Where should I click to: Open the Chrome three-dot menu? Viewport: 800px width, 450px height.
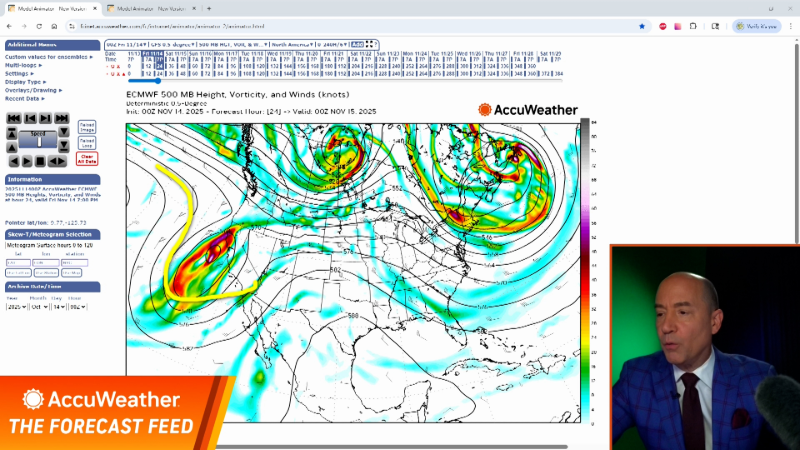point(790,26)
